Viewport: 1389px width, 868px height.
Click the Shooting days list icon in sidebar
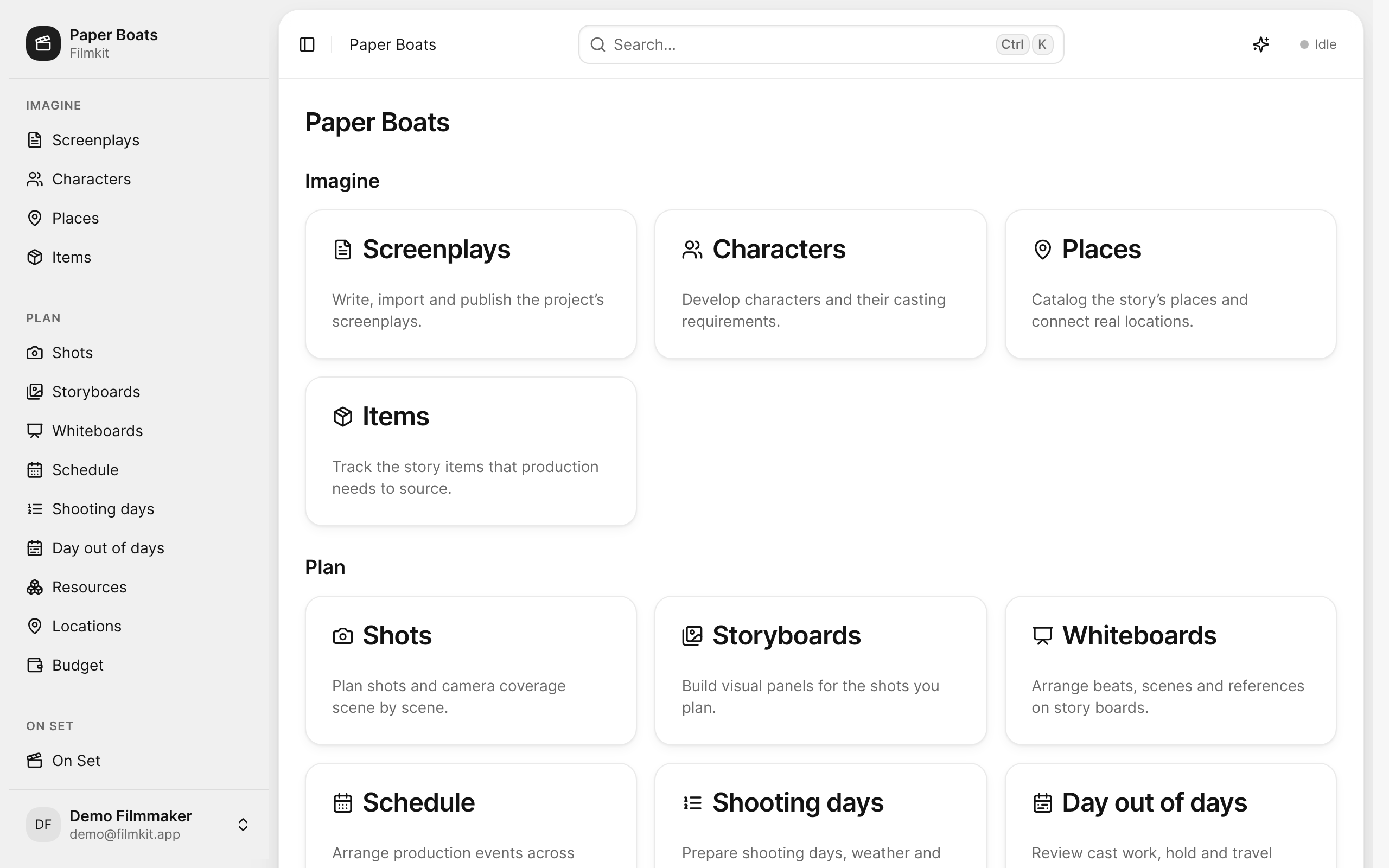tap(34, 509)
